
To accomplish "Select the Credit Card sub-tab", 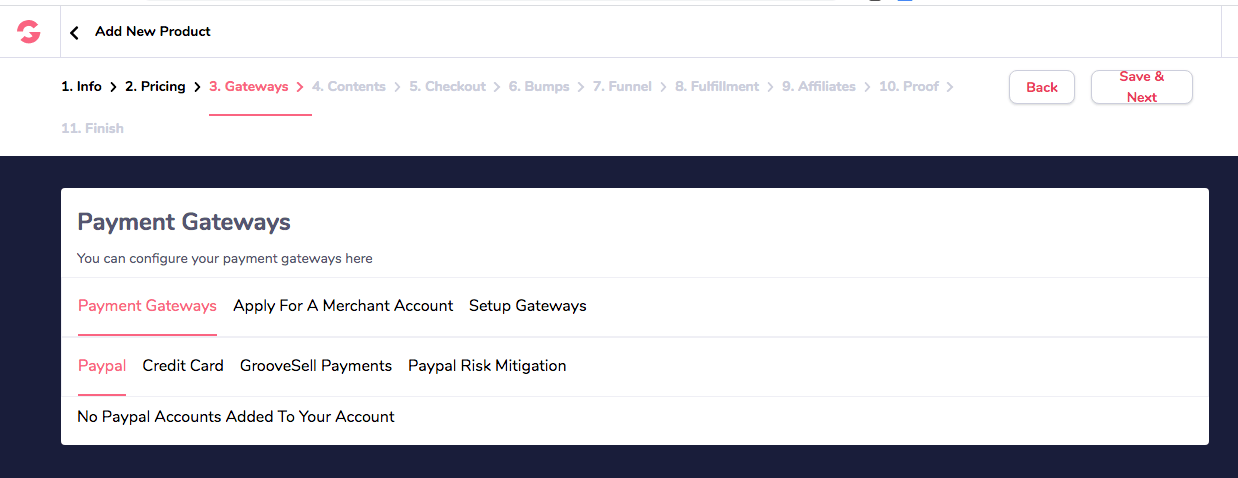I will (183, 366).
